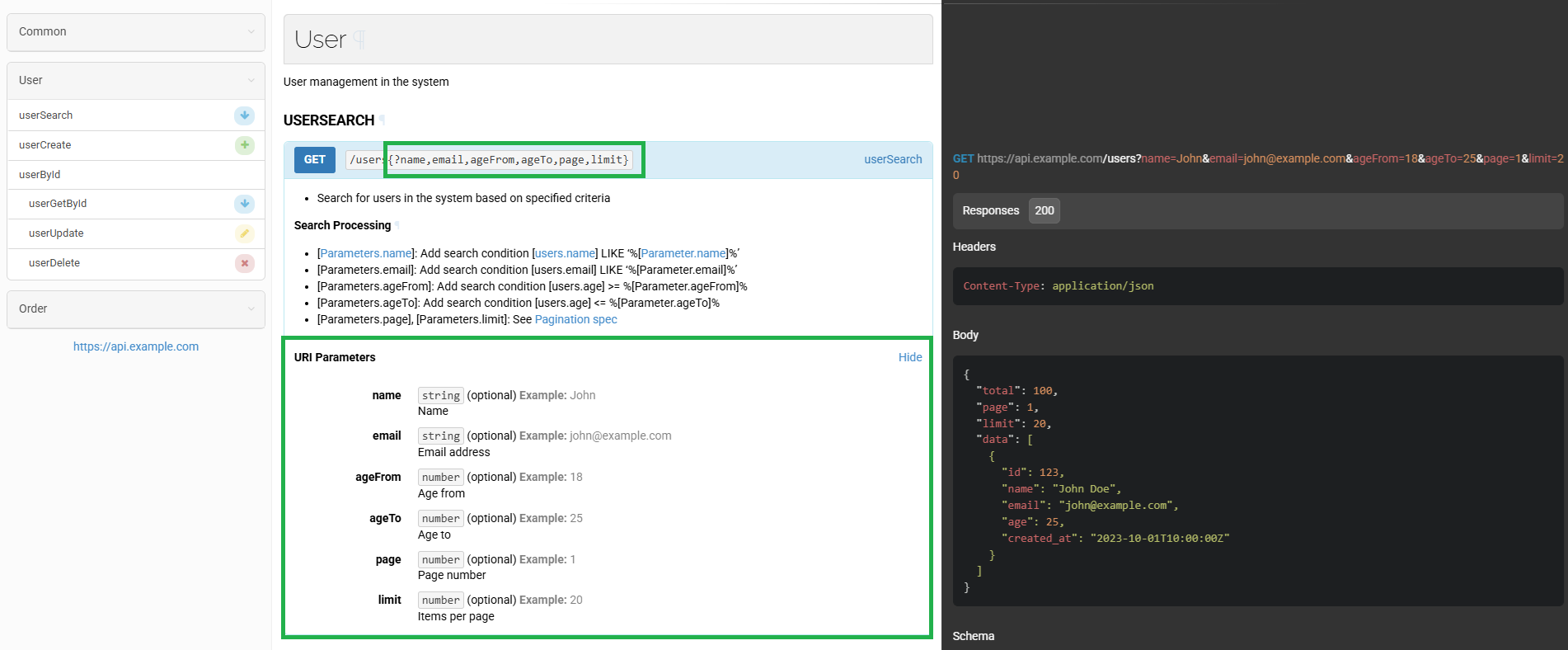Click the blue GET method button
The width and height of the screenshot is (1568, 650).
click(x=314, y=160)
